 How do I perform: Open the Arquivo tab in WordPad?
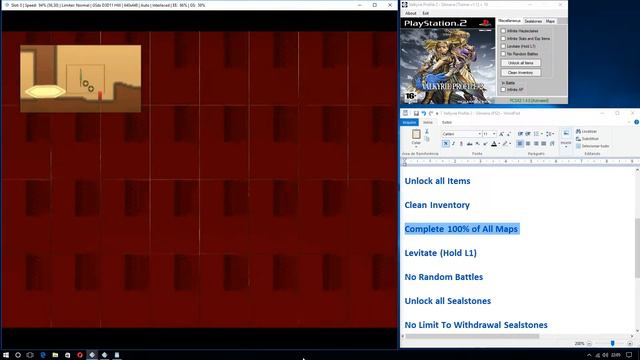click(409, 122)
